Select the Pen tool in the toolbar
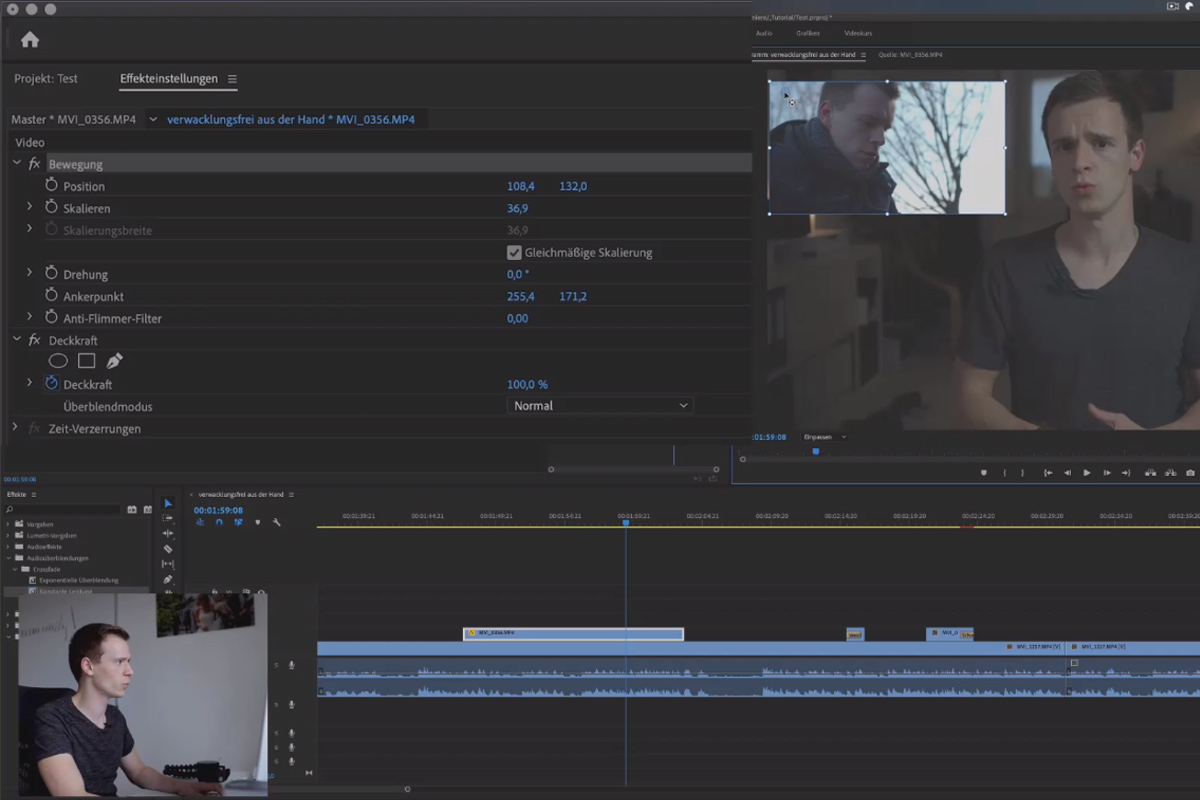The height and width of the screenshot is (800, 1200). pos(168,579)
